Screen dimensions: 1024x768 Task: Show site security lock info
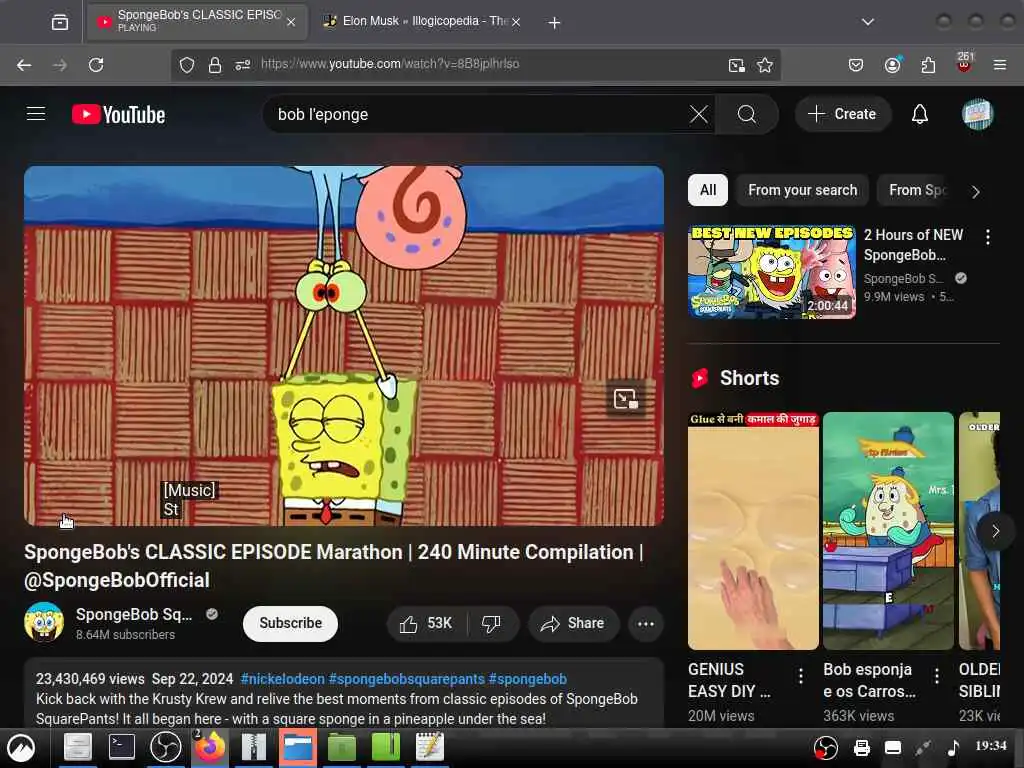pyautogui.click(x=215, y=65)
